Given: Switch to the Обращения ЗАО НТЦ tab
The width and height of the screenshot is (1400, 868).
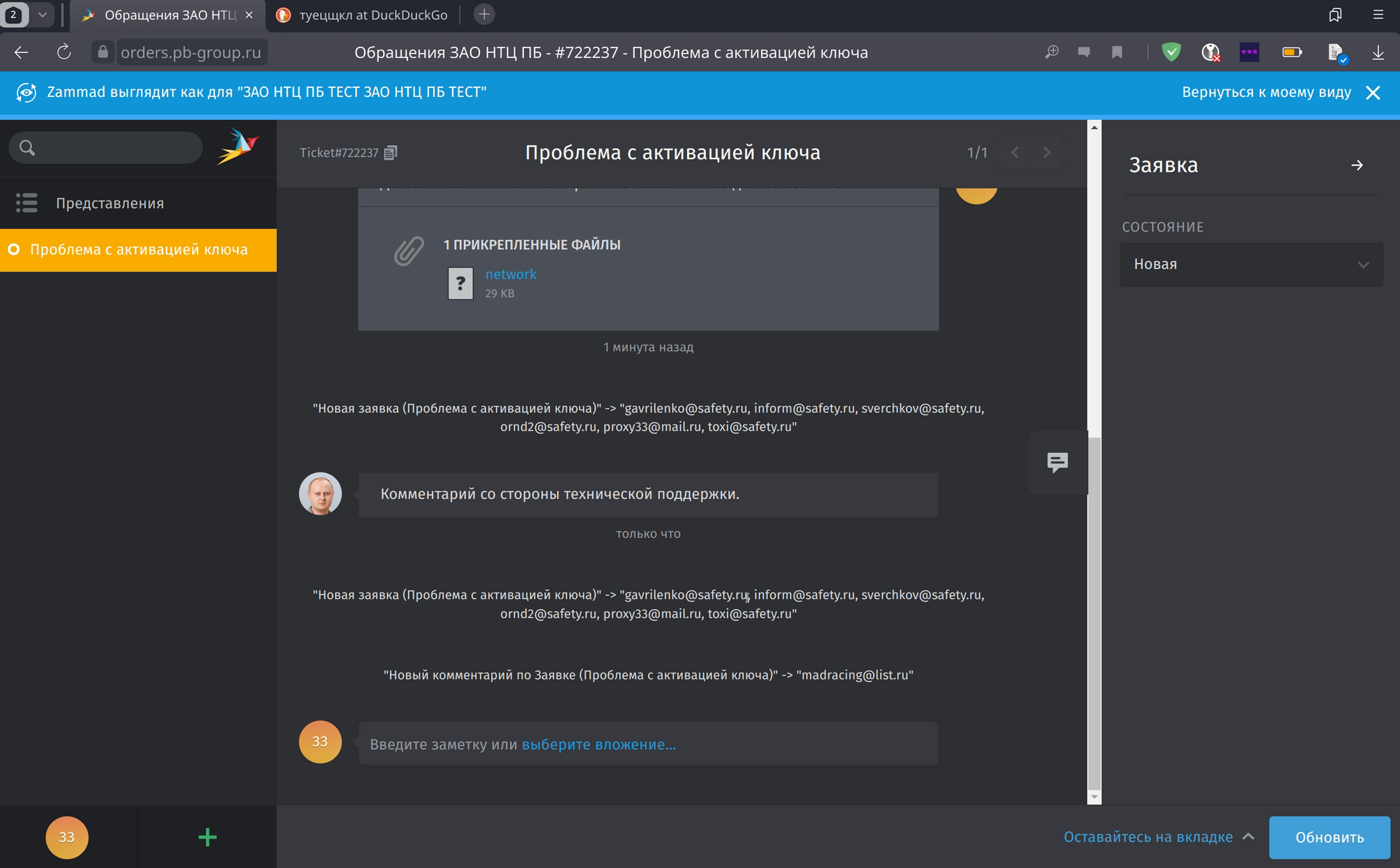Looking at the screenshot, I should pos(167,15).
